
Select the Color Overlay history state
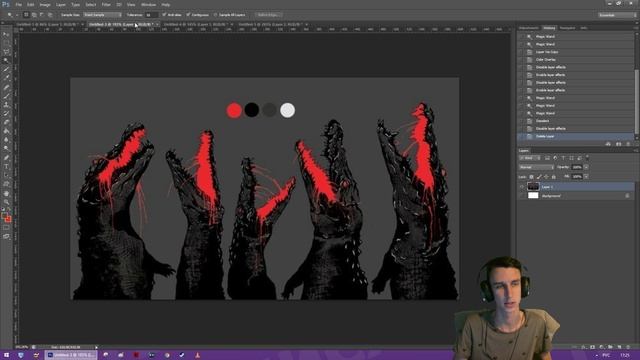coord(576,60)
